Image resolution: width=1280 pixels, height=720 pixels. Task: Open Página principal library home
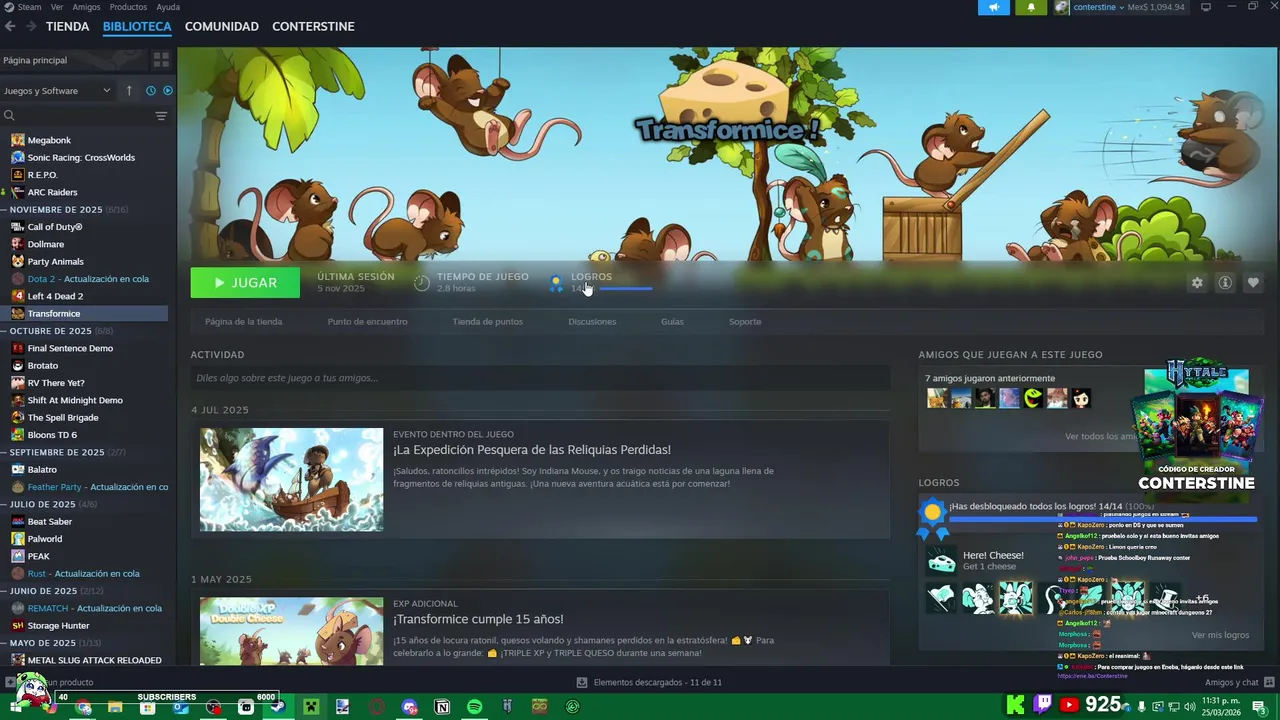click(x=75, y=60)
